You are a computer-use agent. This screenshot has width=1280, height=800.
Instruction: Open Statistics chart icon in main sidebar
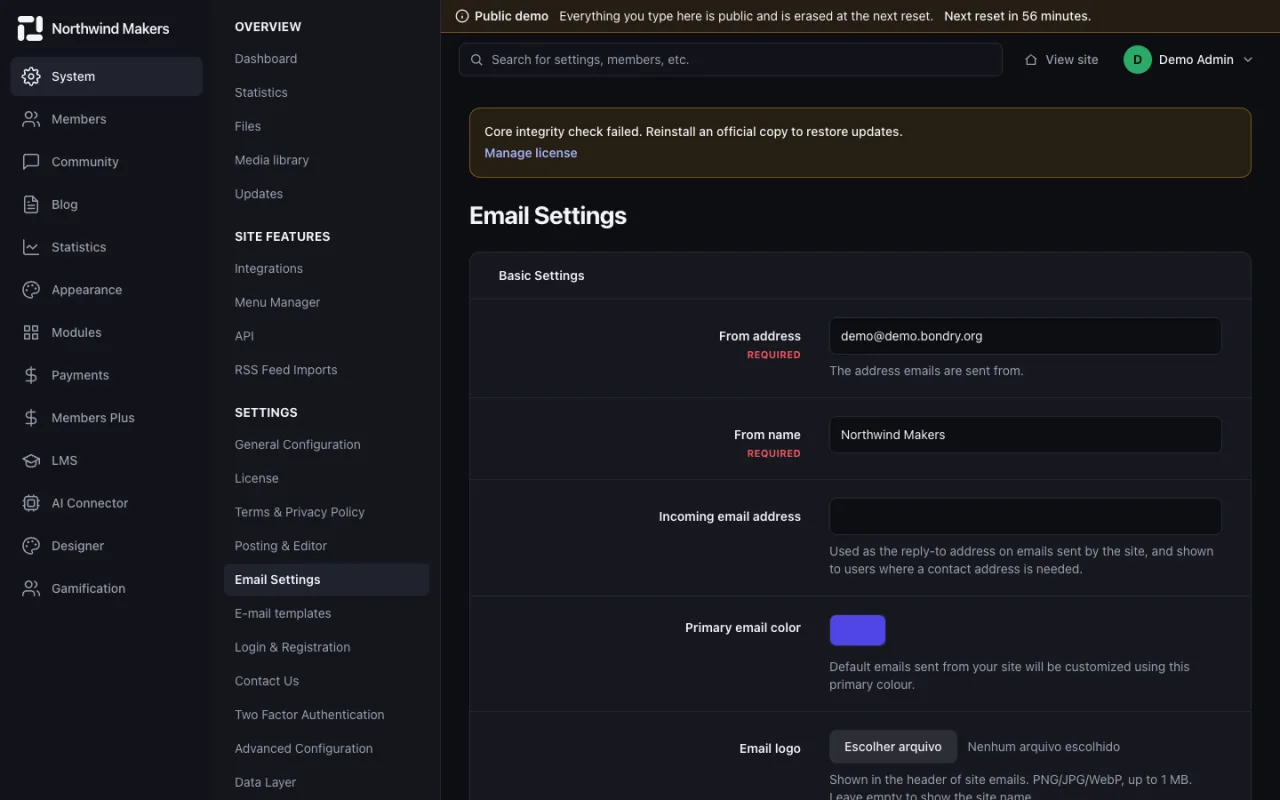[x=31, y=247]
